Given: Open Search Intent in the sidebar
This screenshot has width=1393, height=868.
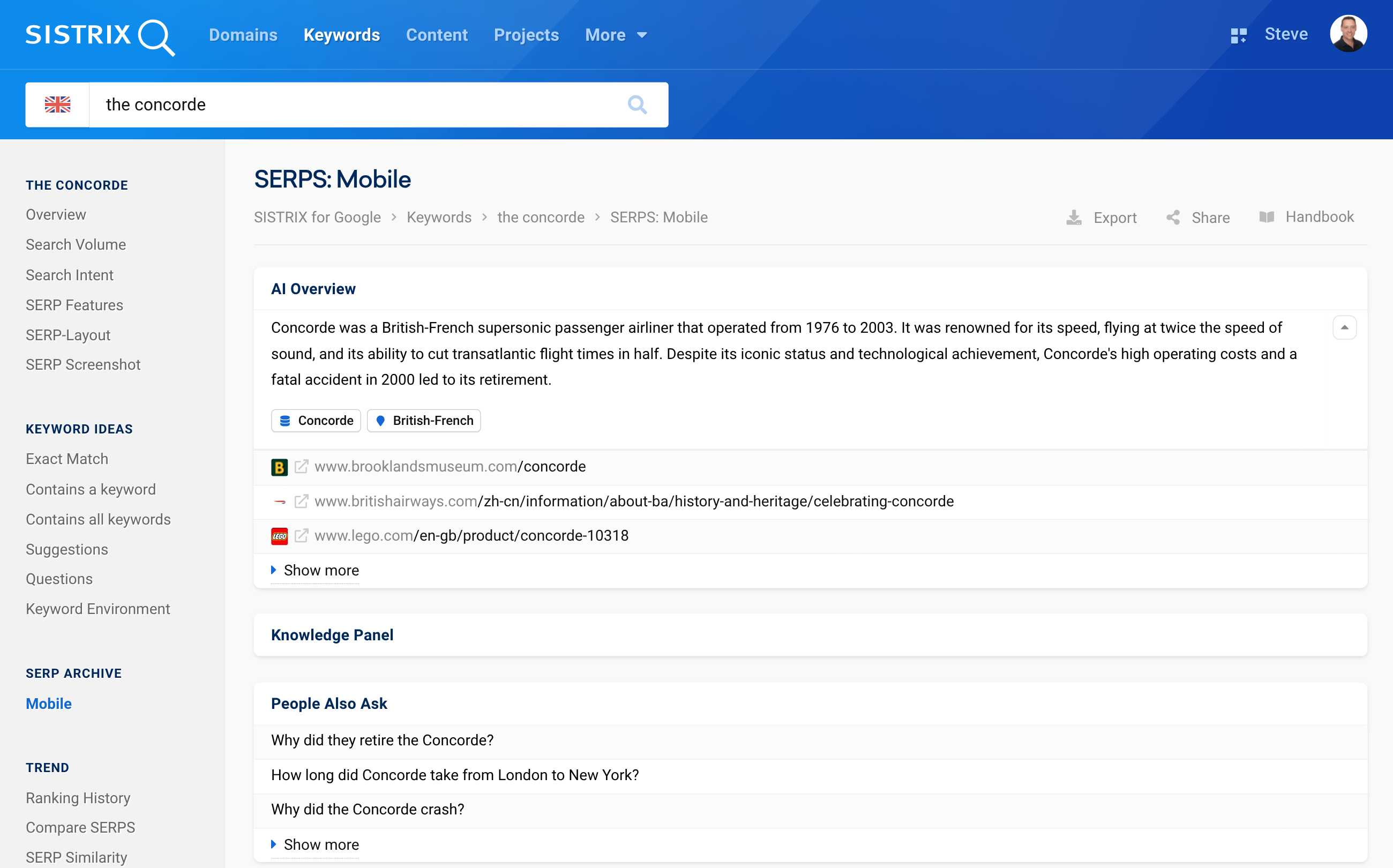Looking at the screenshot, I should tap(70, 275).
